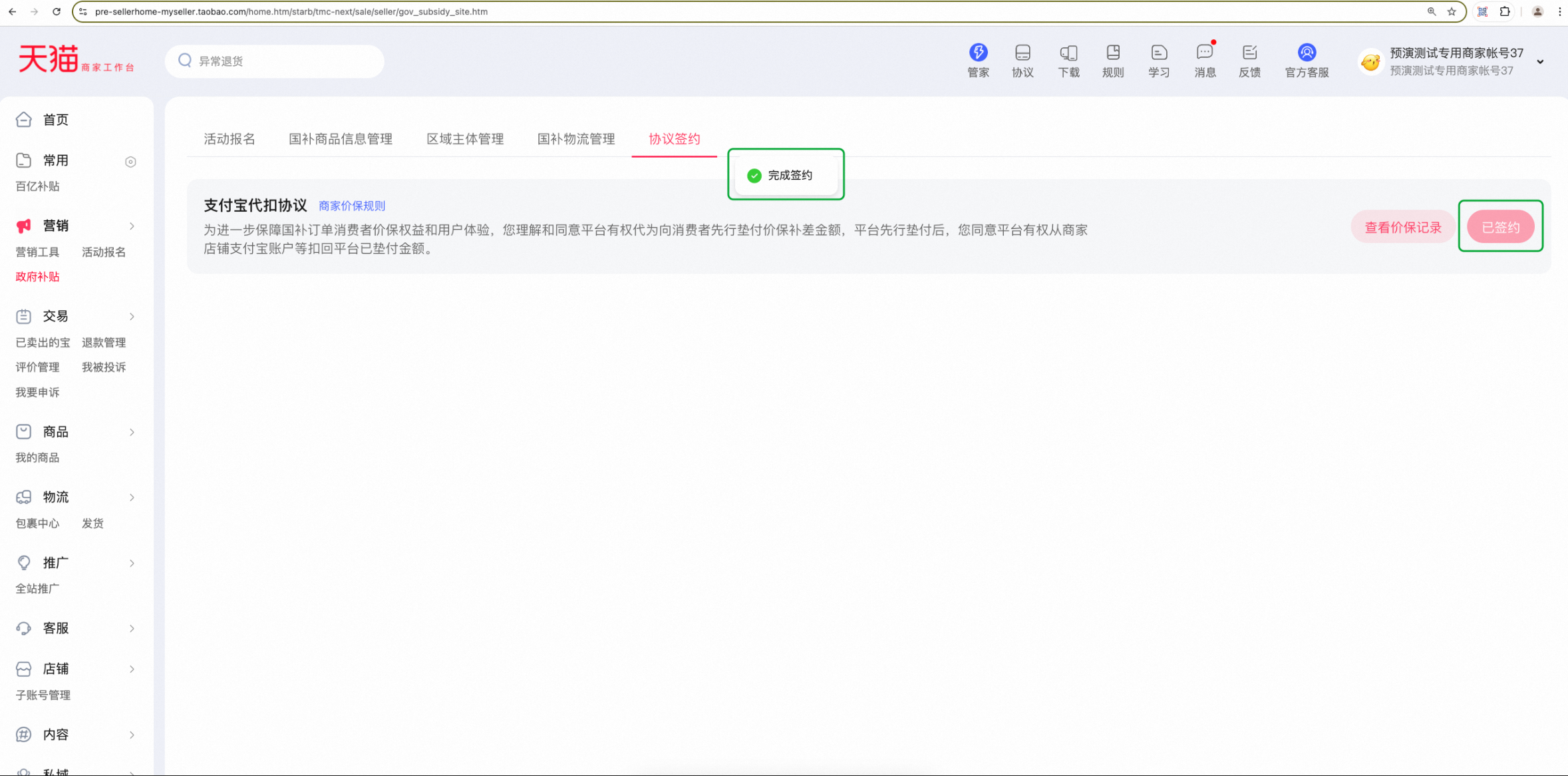Open the 管家 assistant icon
This screenshot has width=1568, height=776.
[x=978, y=53]
